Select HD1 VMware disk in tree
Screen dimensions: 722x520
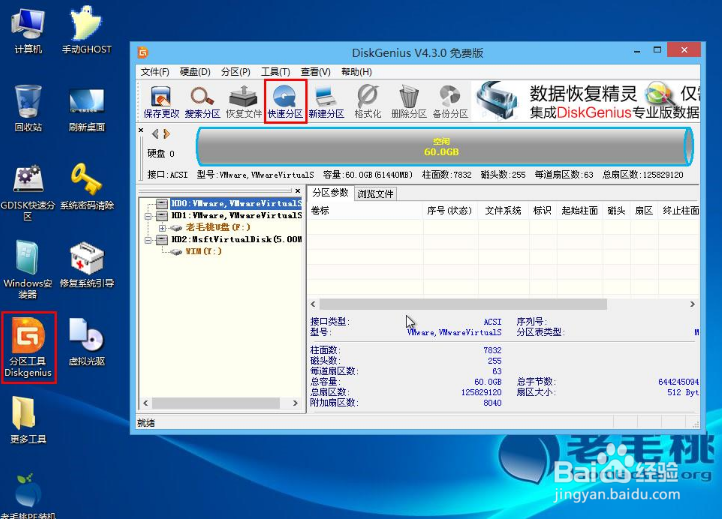coord(236,215)
